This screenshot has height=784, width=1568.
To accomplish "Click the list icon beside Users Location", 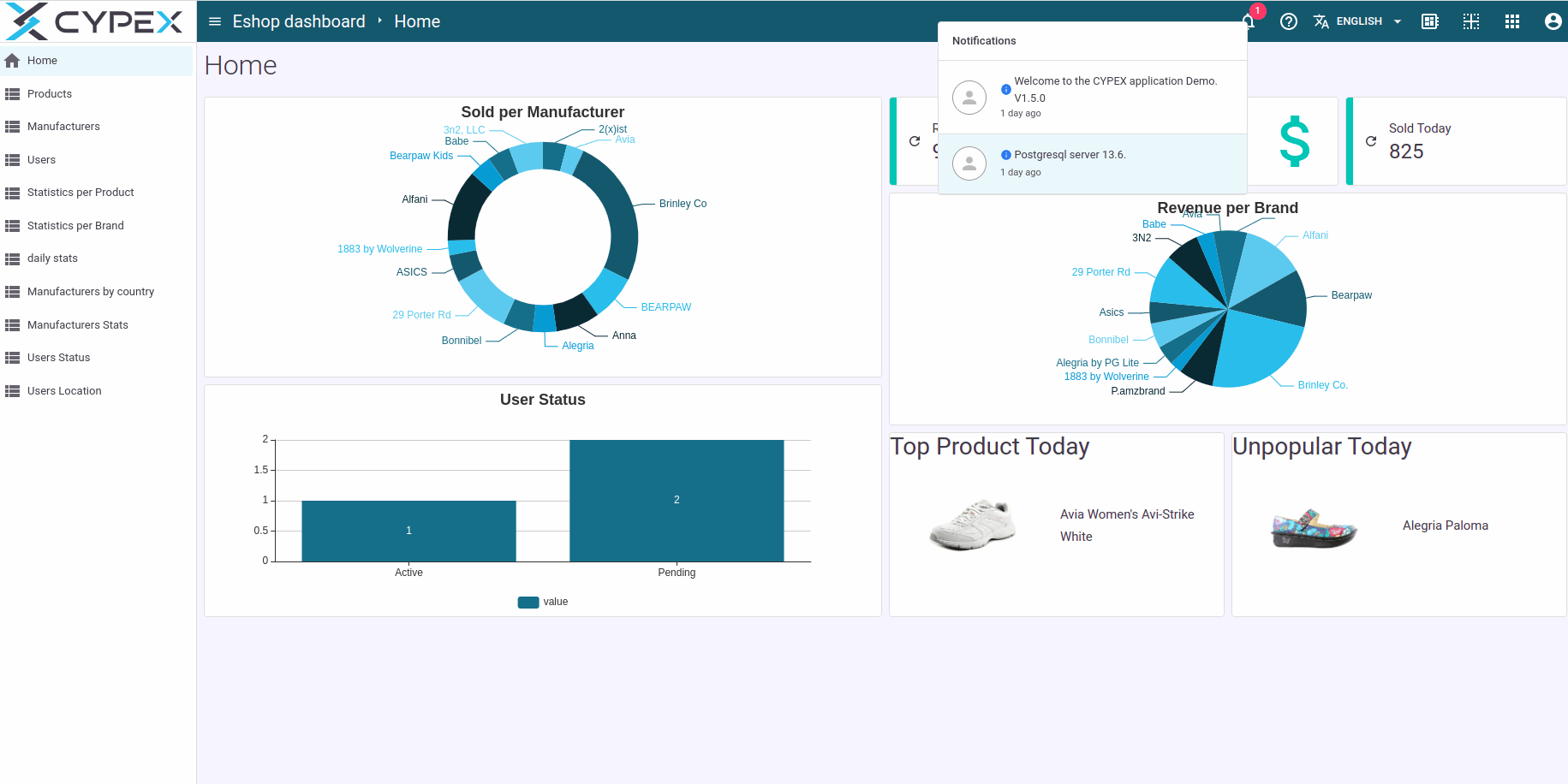I will tap(12, 391).
